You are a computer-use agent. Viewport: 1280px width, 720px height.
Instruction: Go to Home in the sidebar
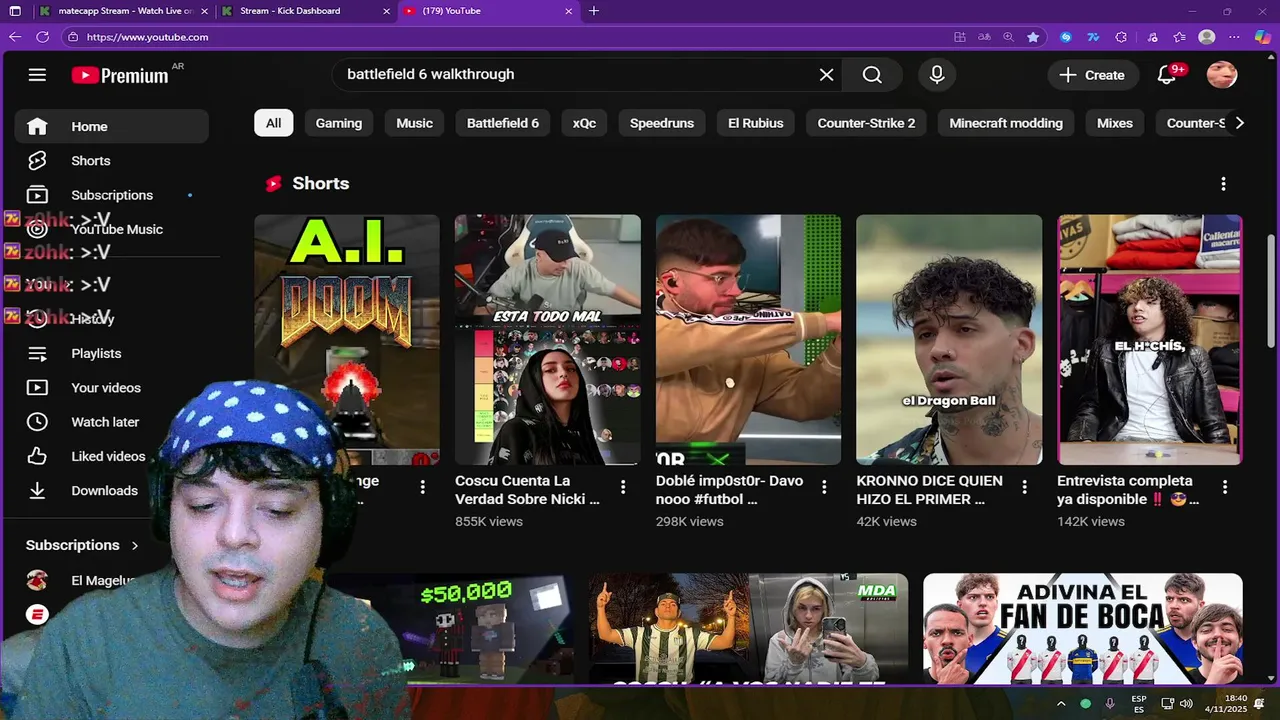(x=111, y=127)
